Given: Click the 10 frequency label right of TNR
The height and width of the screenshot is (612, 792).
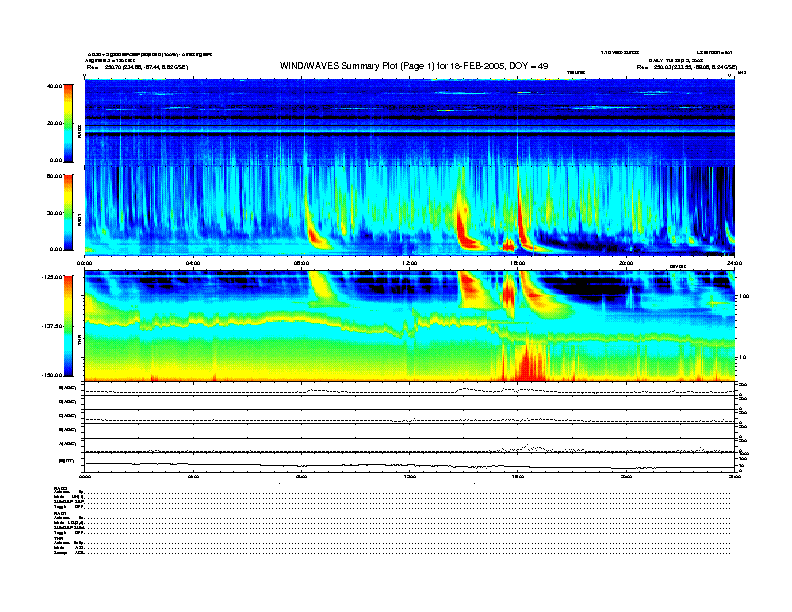Looking at the screenshot, I should (742, 357).
